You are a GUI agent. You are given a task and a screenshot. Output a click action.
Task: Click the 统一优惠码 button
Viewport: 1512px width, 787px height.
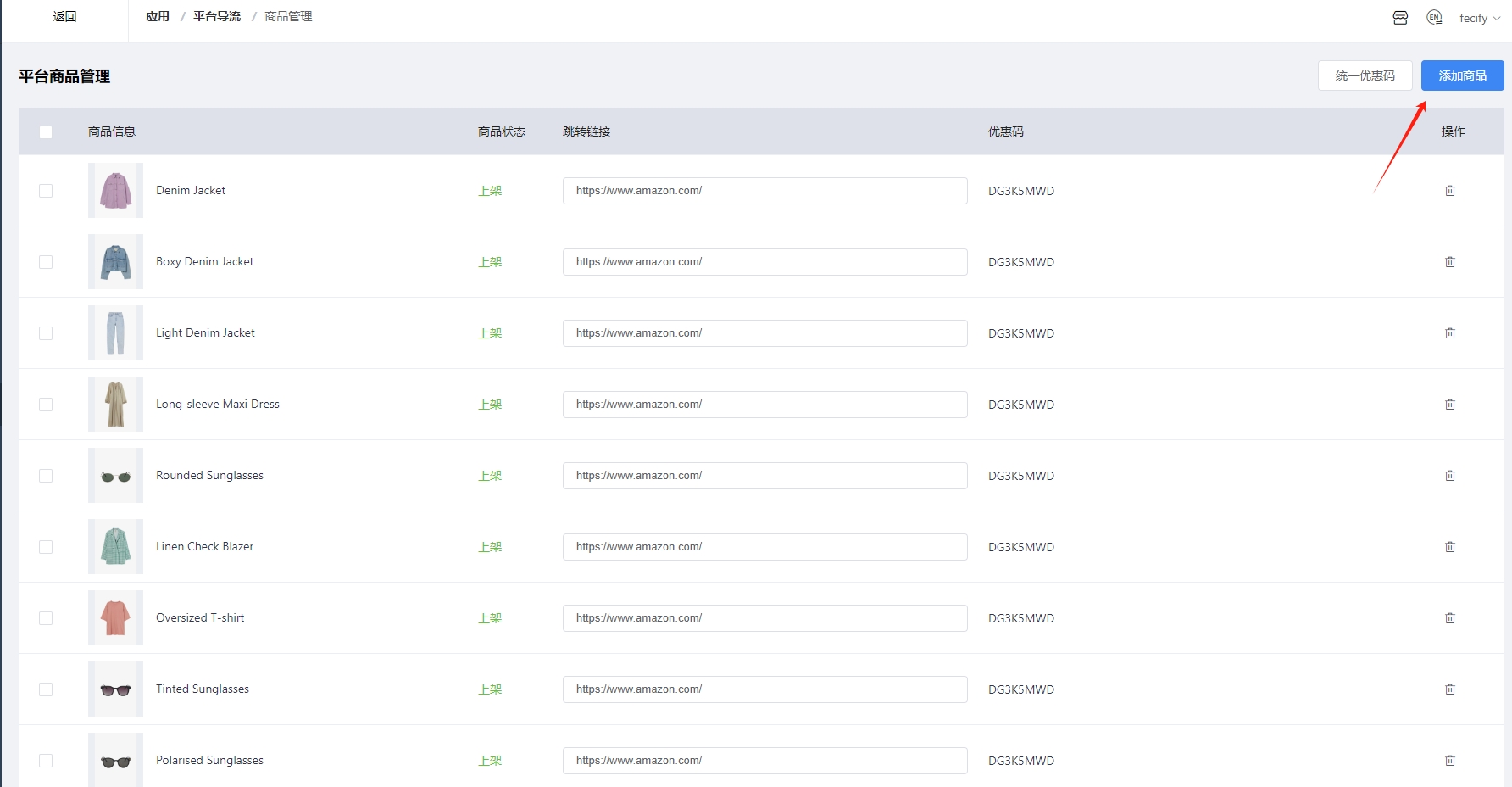click(1365, 75)
